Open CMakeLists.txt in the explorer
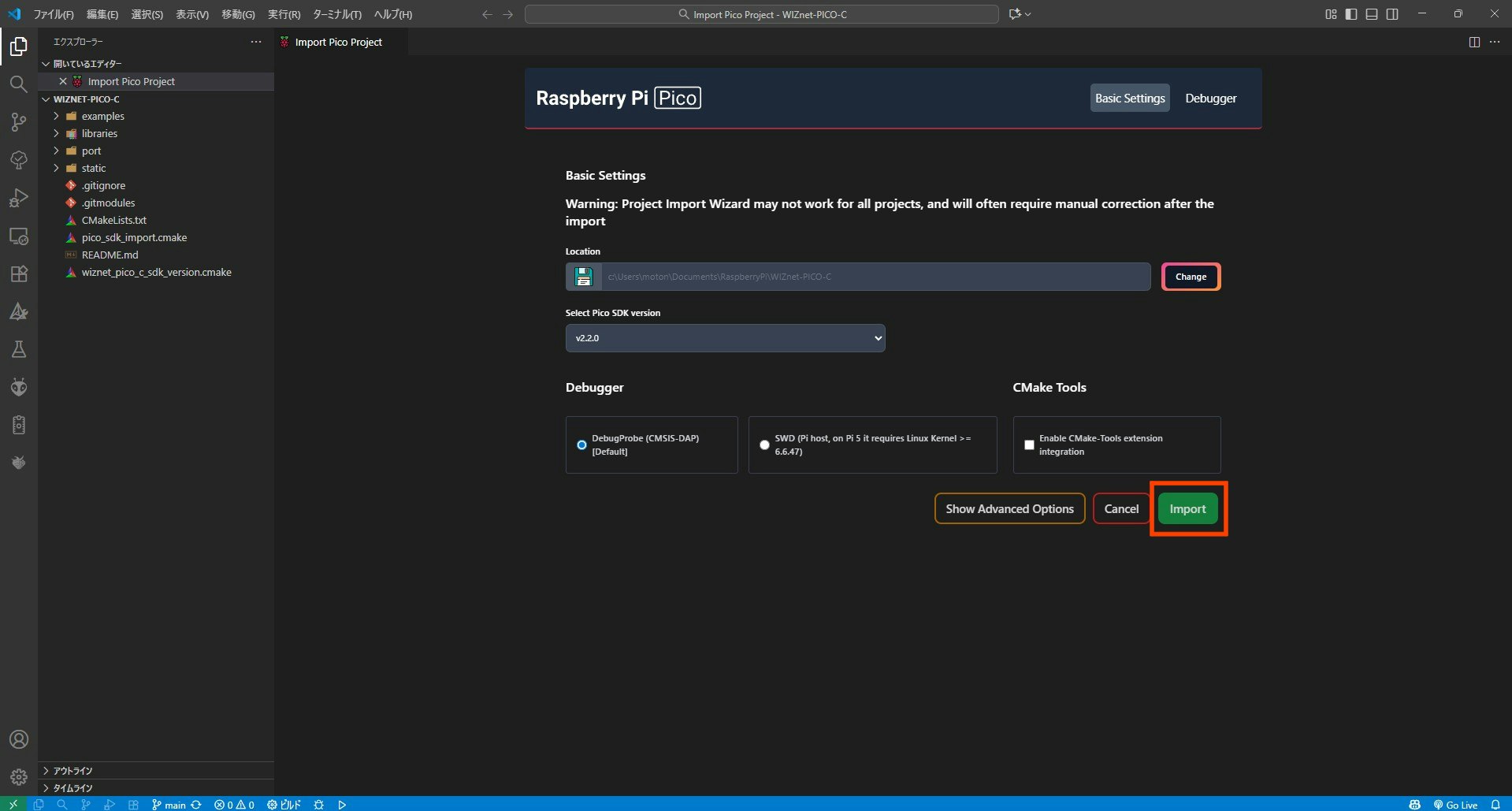Viewport: 1512px width, 811px height. [114, 221]
